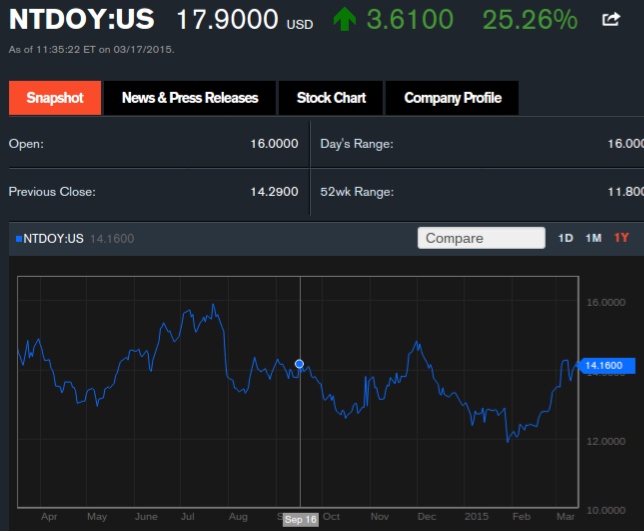Screen dimensions: 644x531
Task: Switch chart range to 1M
Action: 593,238
